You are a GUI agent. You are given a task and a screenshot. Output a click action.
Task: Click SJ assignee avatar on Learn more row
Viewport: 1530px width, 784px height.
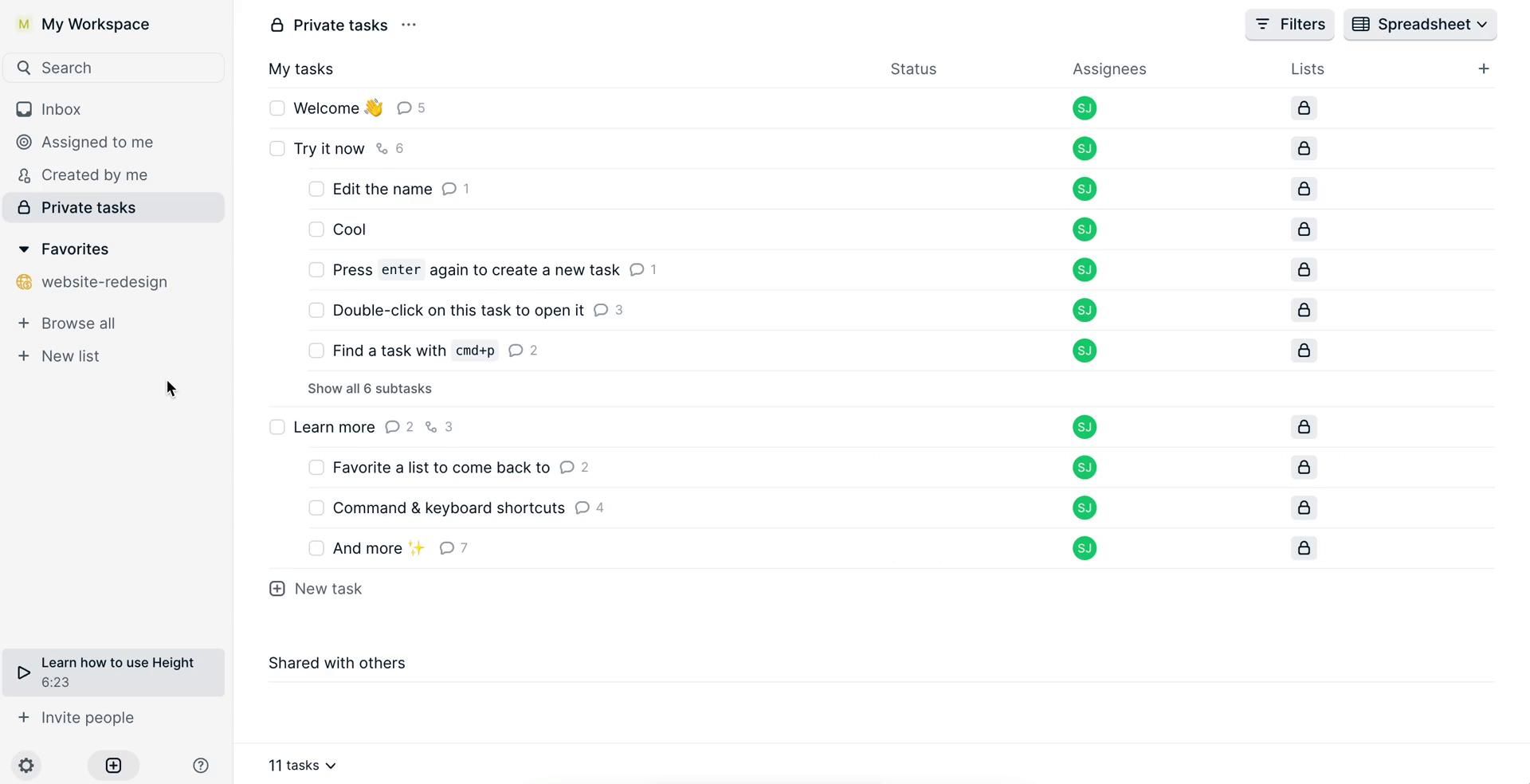(1084, 427)
